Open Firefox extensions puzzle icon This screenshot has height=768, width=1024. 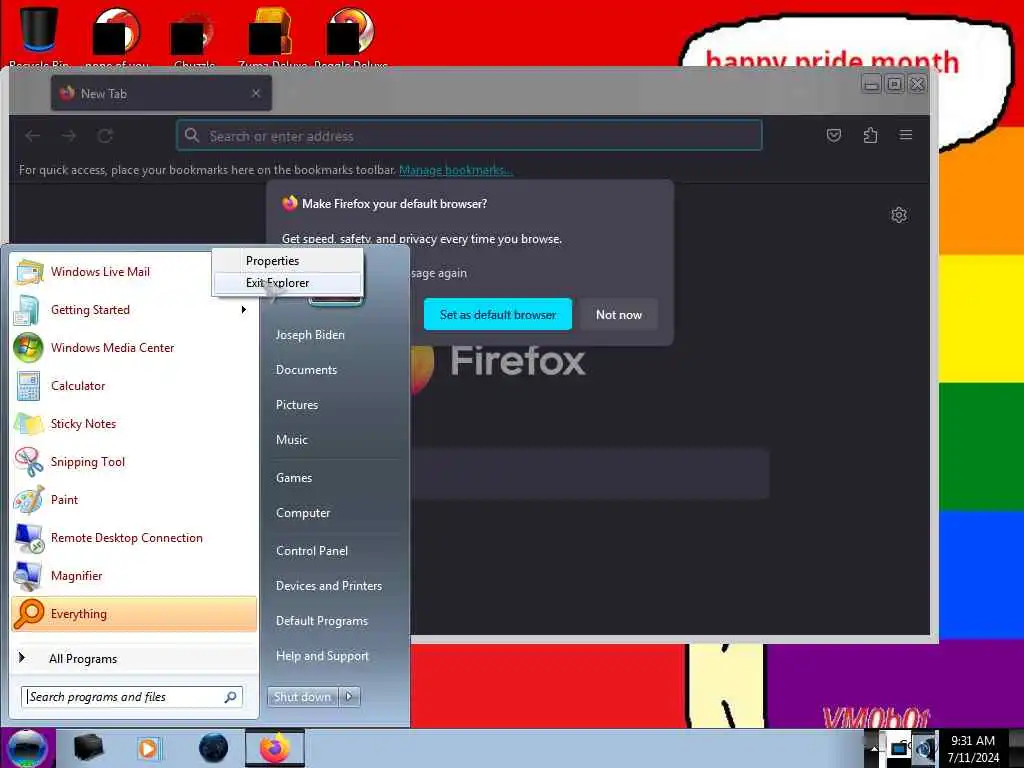point(870,135)
